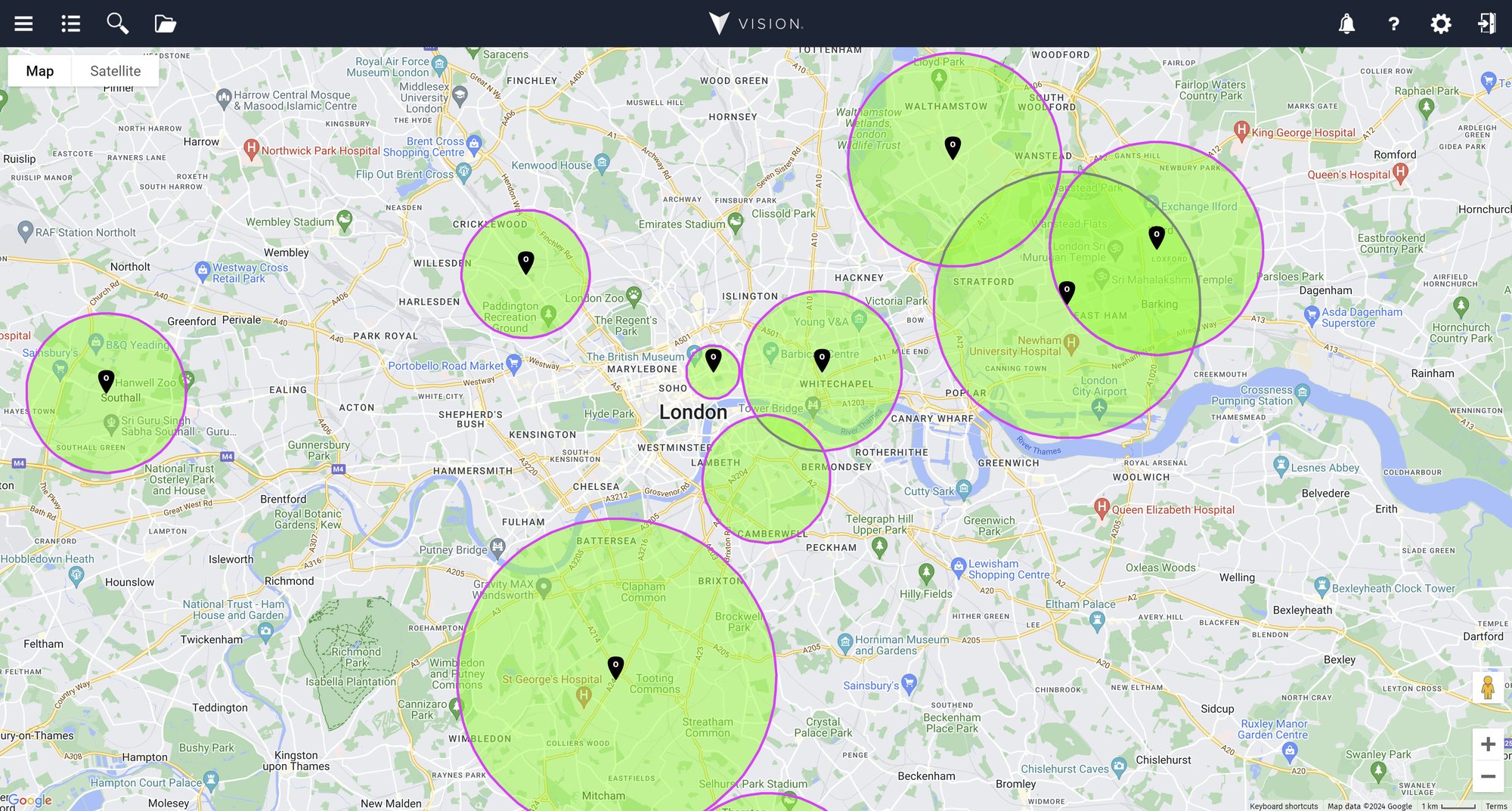
Task: Open the folder icon in toolbar
Action: [165, 23]
